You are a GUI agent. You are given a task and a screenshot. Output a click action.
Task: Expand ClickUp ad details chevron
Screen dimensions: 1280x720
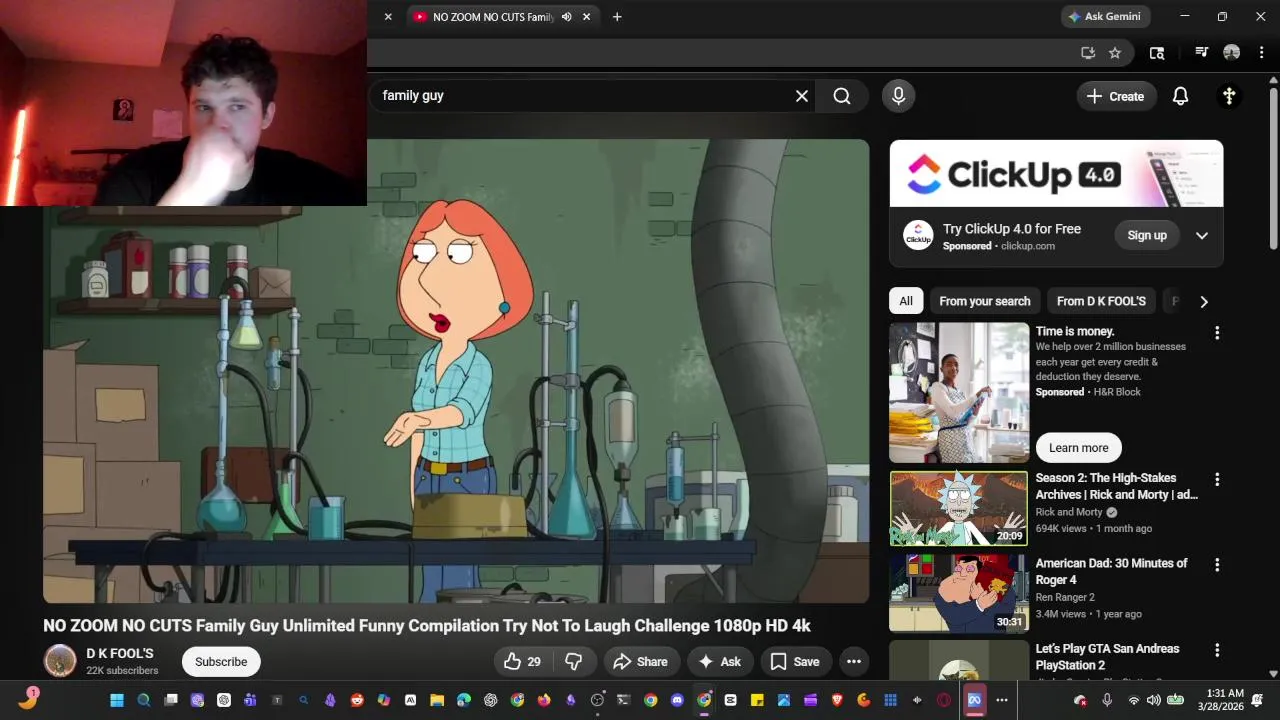pos(1202,235)
